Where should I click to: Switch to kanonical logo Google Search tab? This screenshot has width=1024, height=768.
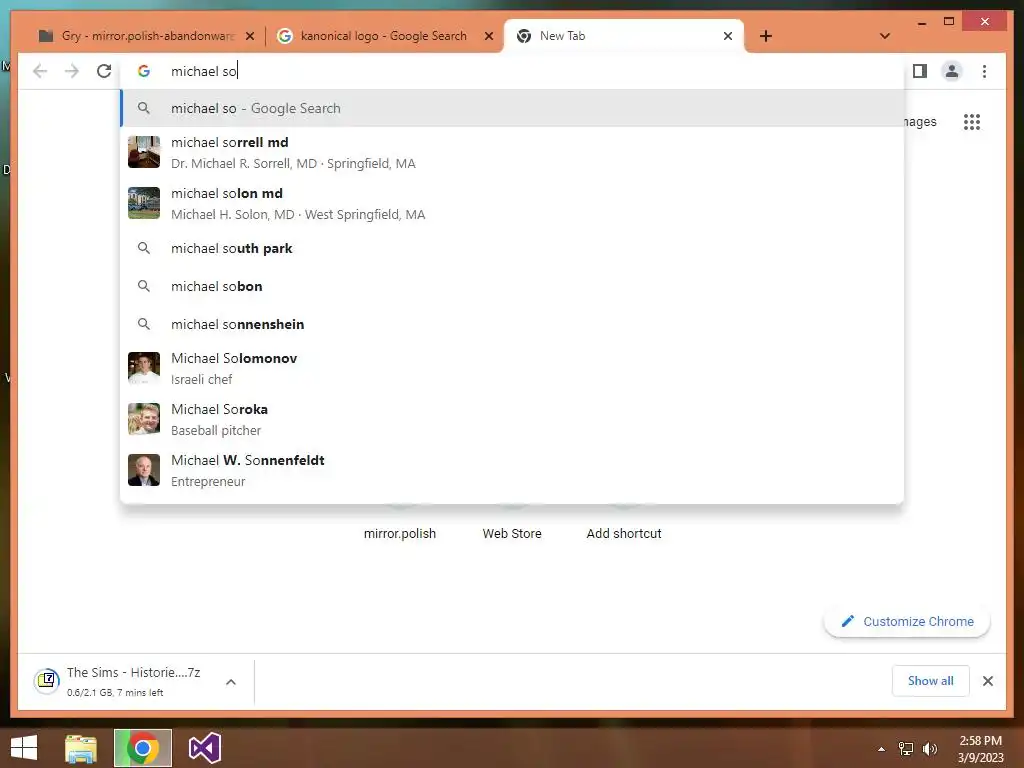pyautogui.click(x=384, y=36)
